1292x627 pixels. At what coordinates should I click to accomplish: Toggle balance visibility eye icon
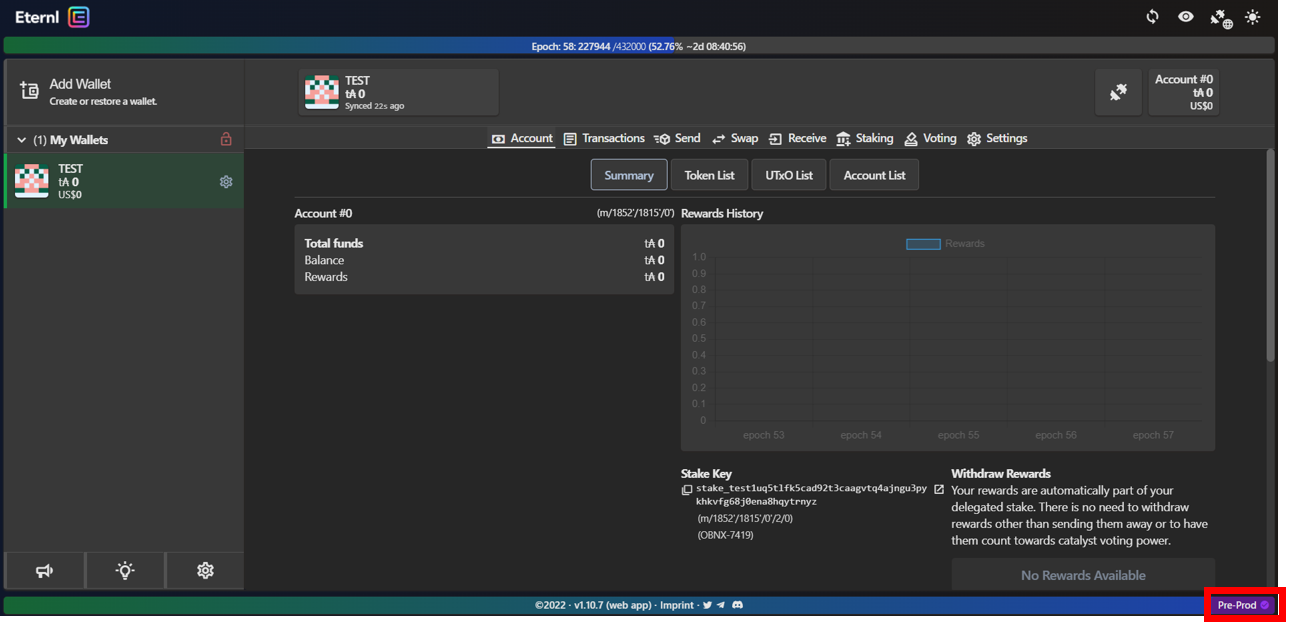[x=1185, y=17]
